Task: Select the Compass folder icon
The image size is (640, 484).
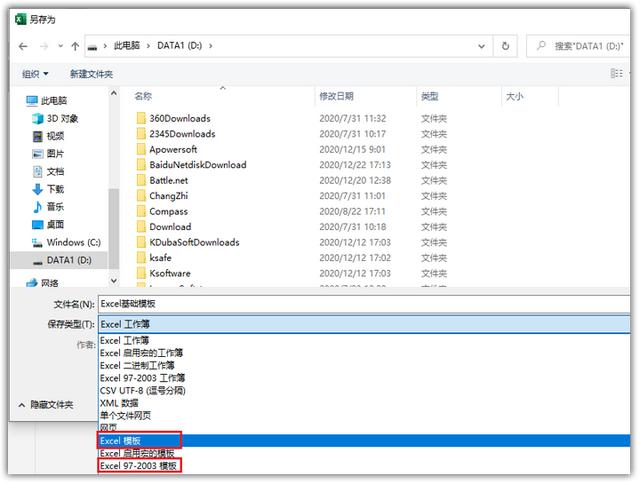Action: 141,211
